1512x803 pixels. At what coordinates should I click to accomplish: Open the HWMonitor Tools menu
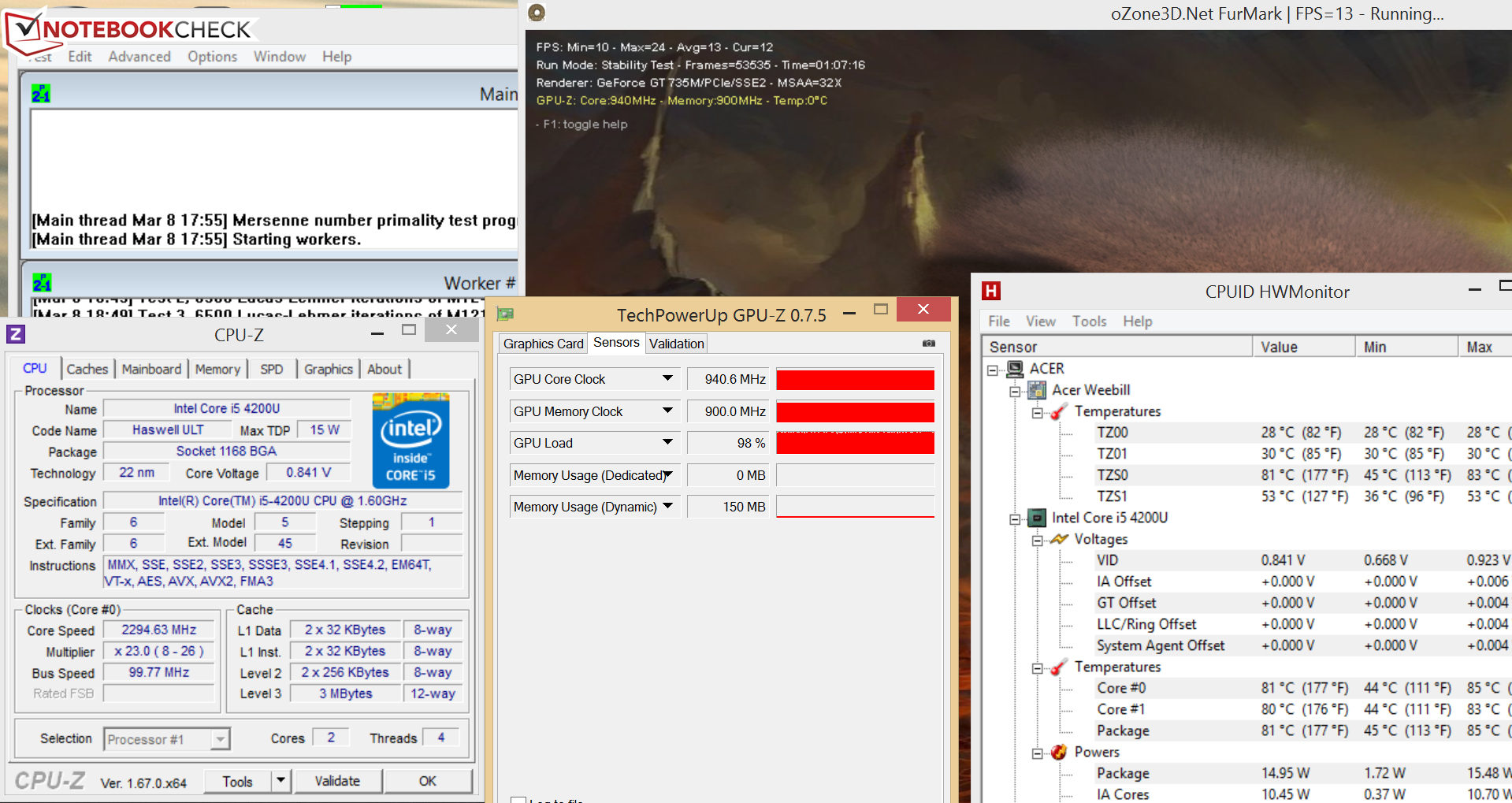[1090, 321]
